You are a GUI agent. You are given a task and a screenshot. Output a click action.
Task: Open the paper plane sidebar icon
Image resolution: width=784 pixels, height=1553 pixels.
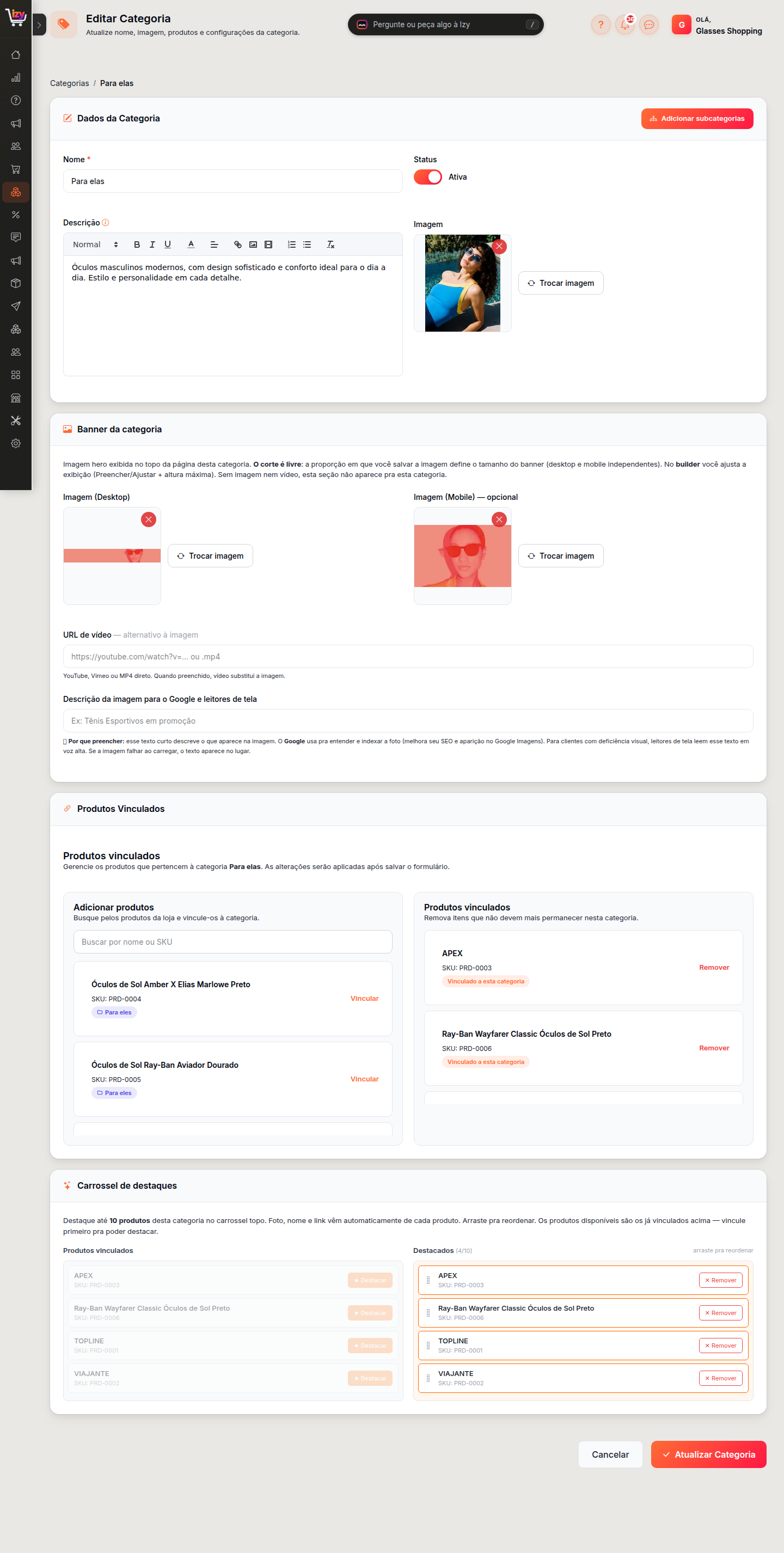click(x=16, y=306)
